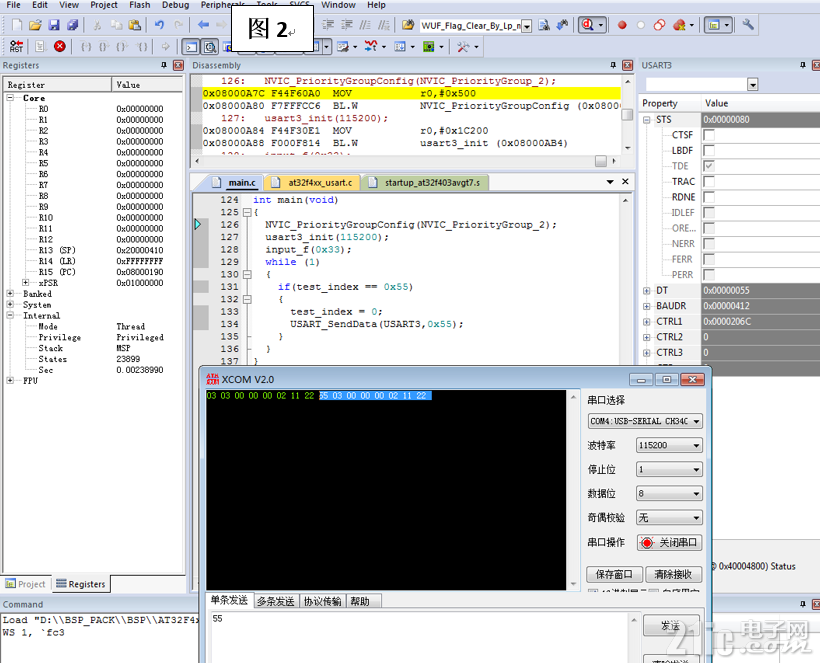Open the Debug menu

tap(175, 5)
